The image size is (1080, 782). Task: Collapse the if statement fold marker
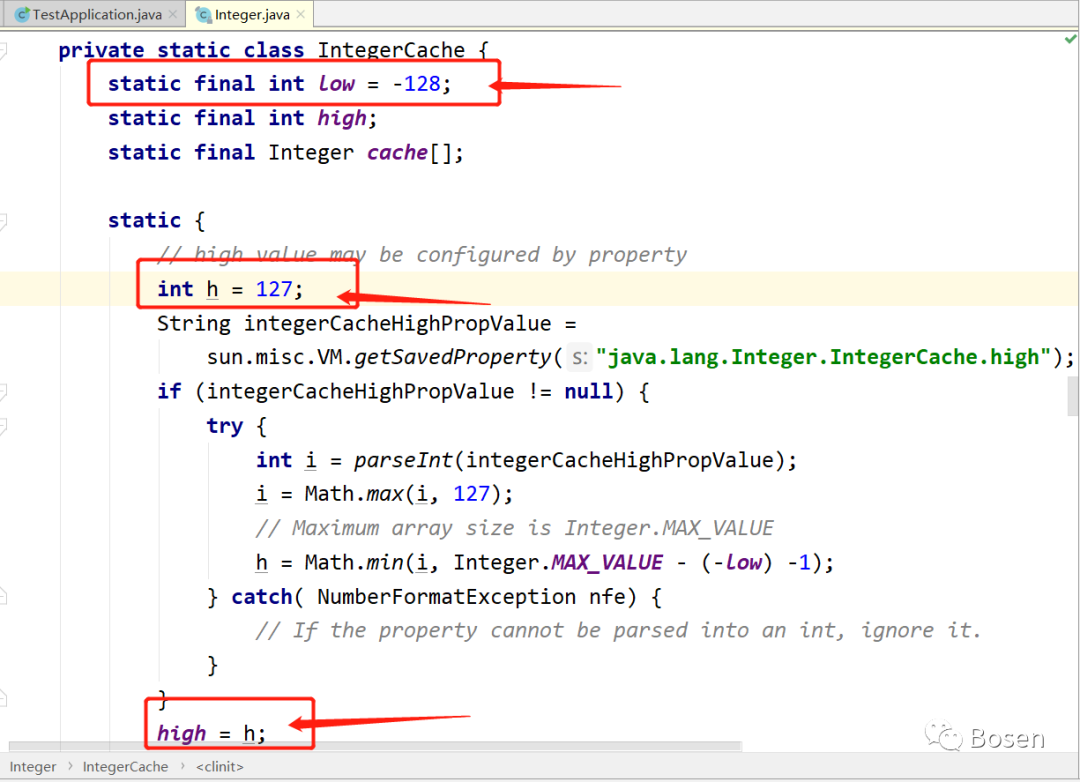(3, 392)
